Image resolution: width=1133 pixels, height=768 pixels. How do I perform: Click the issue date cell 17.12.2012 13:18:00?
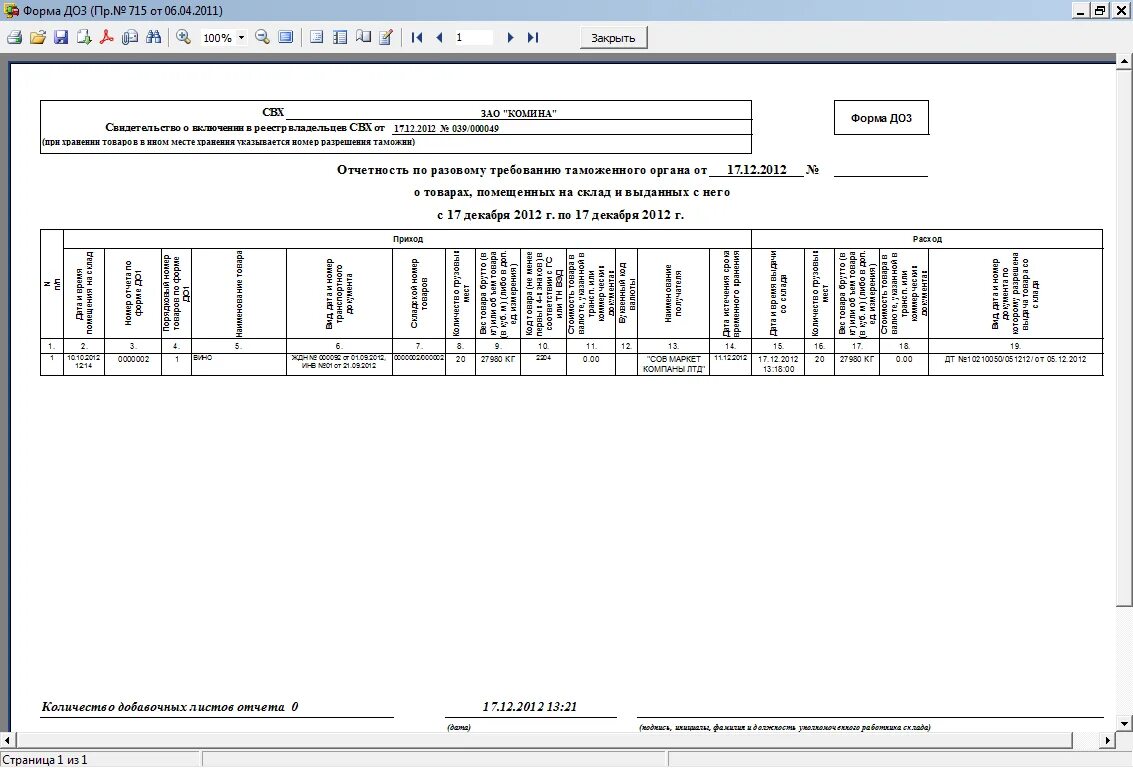778,363
